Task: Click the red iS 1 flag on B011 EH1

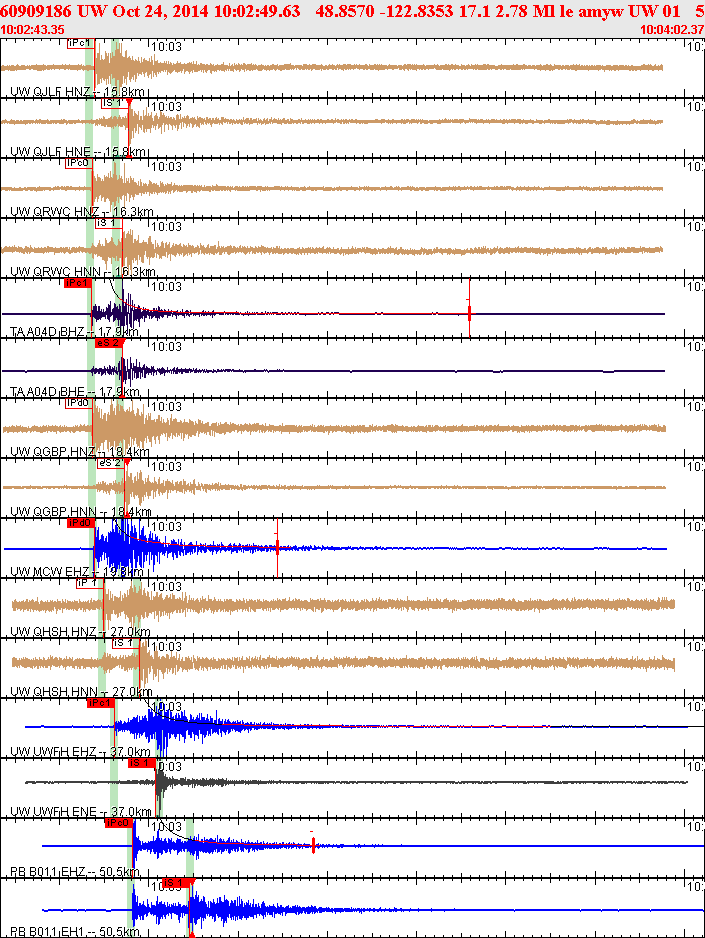Action: tap(176, 882)
